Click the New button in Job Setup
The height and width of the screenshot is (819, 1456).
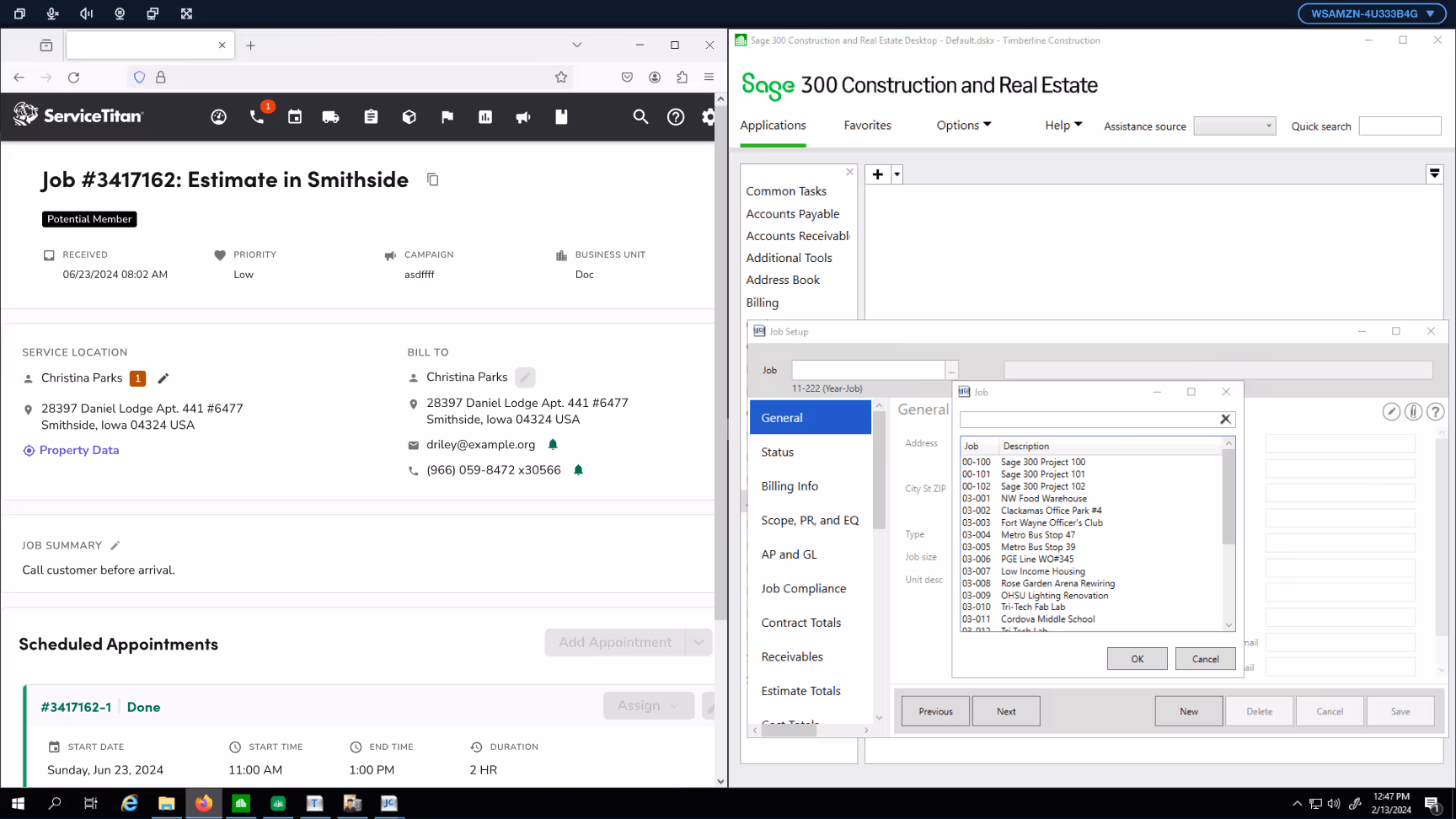point(1189,711)
